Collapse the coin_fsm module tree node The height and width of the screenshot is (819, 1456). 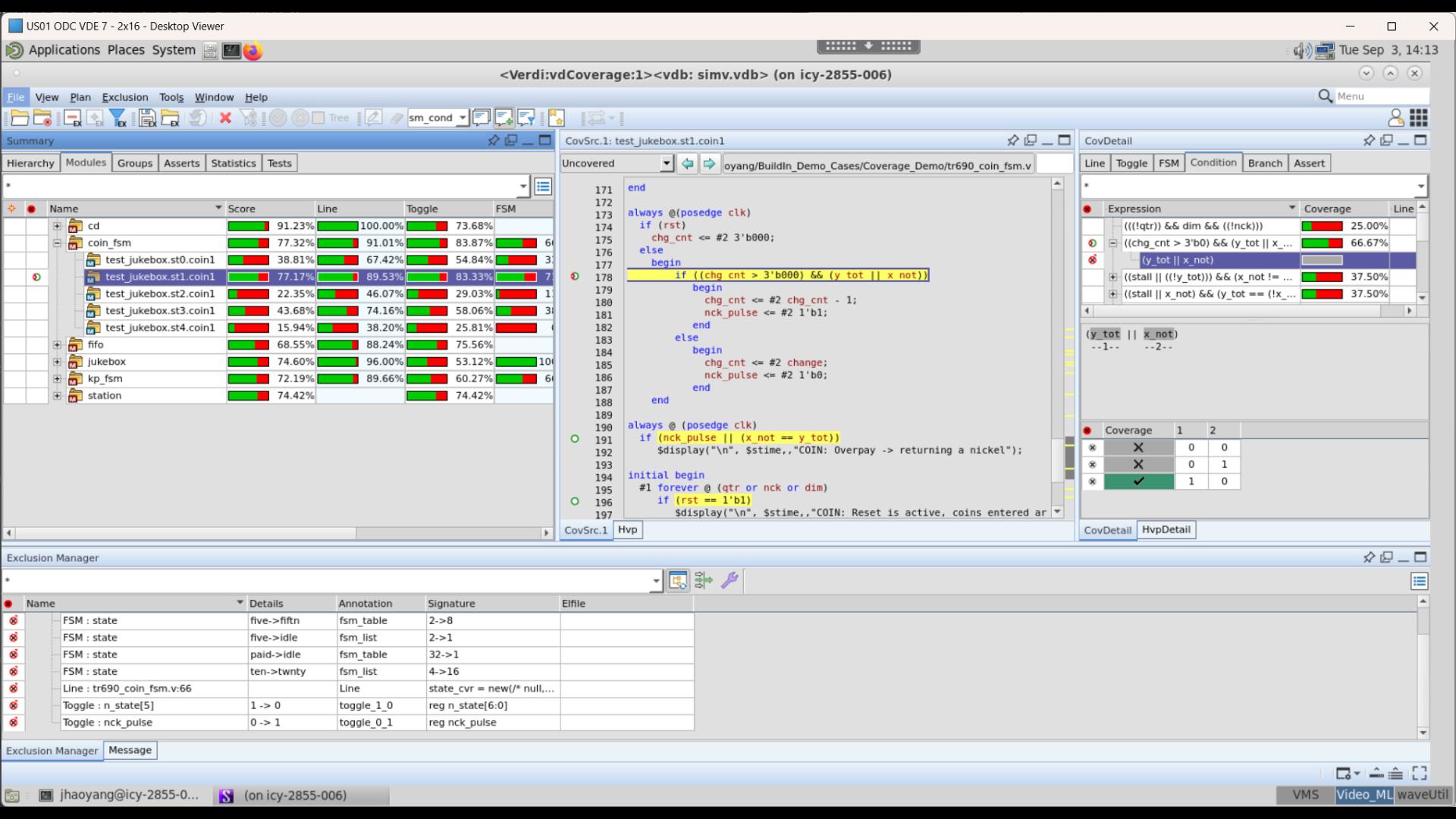pos(57,243)
